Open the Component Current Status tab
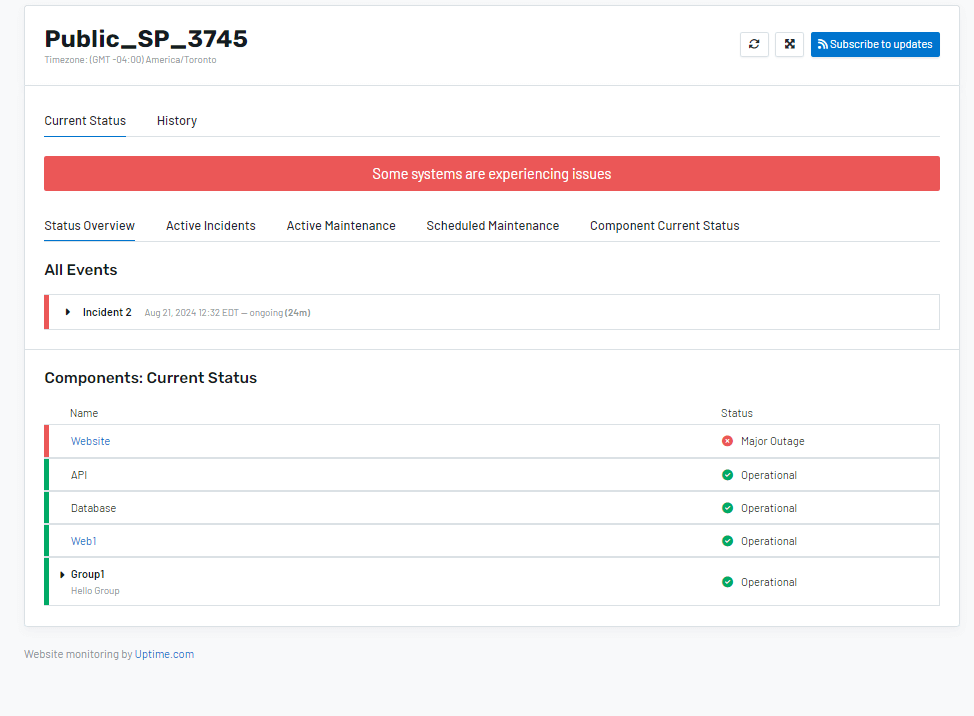Viewport: 974px width, 716px height. coord(665,225)
